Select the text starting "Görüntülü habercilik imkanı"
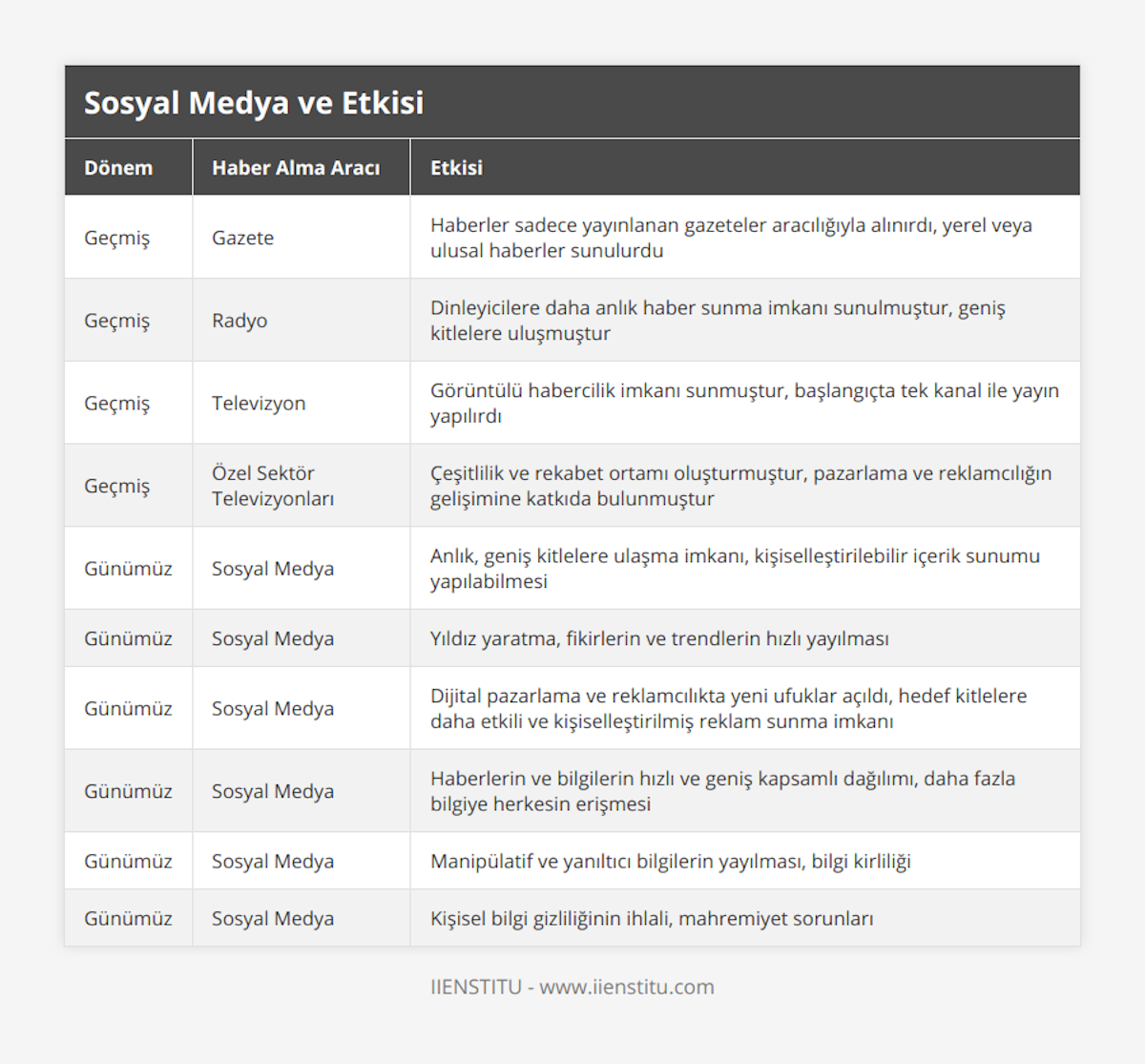This screenshot has height=1064, width=1145. coord(744,403)
